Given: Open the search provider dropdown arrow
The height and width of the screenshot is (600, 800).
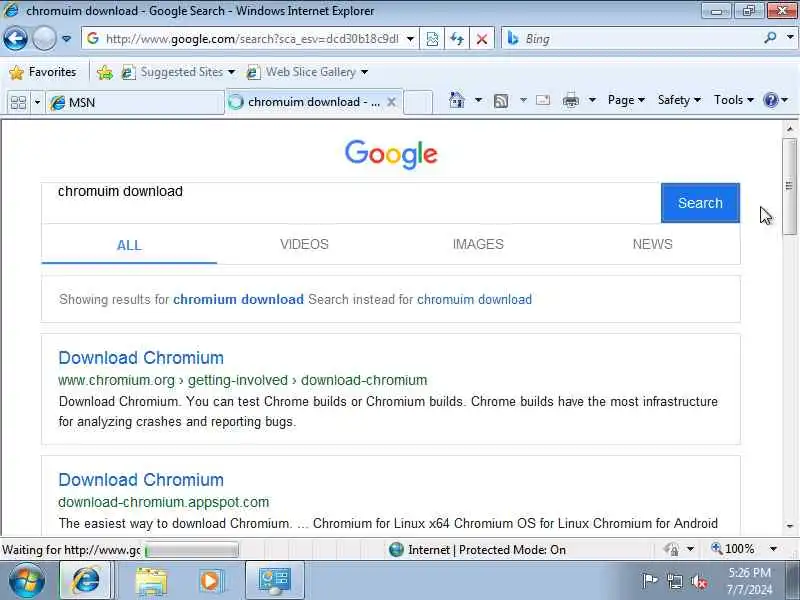Looking at the screenshot, I should [x=790, y=37].
